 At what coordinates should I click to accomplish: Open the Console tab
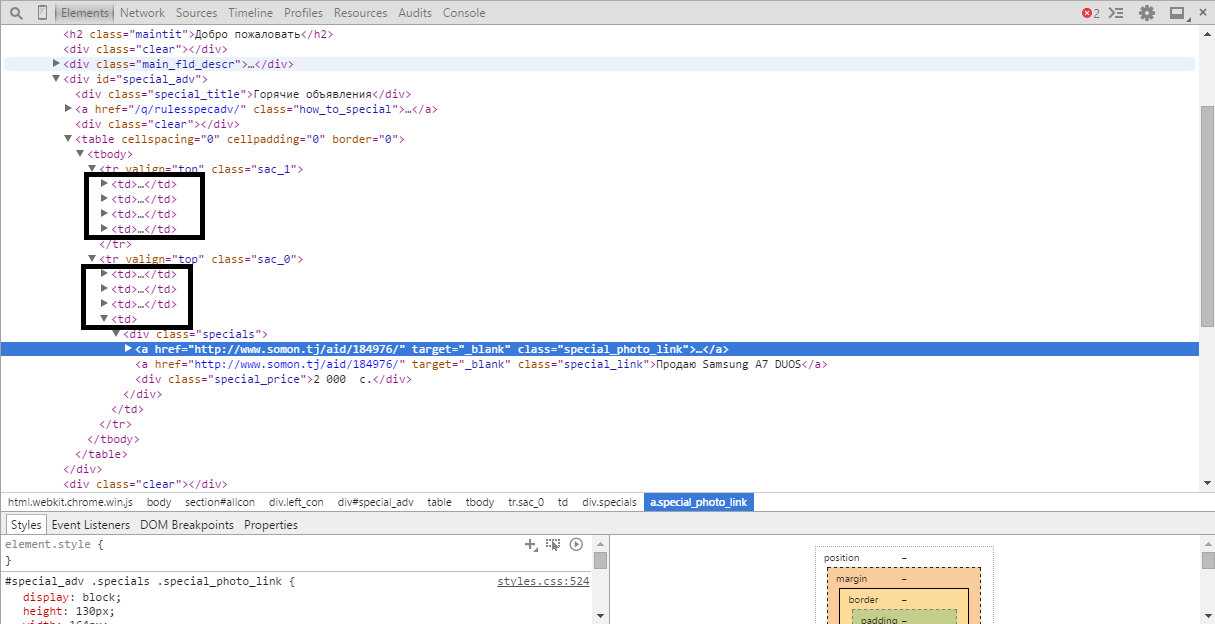464,13
